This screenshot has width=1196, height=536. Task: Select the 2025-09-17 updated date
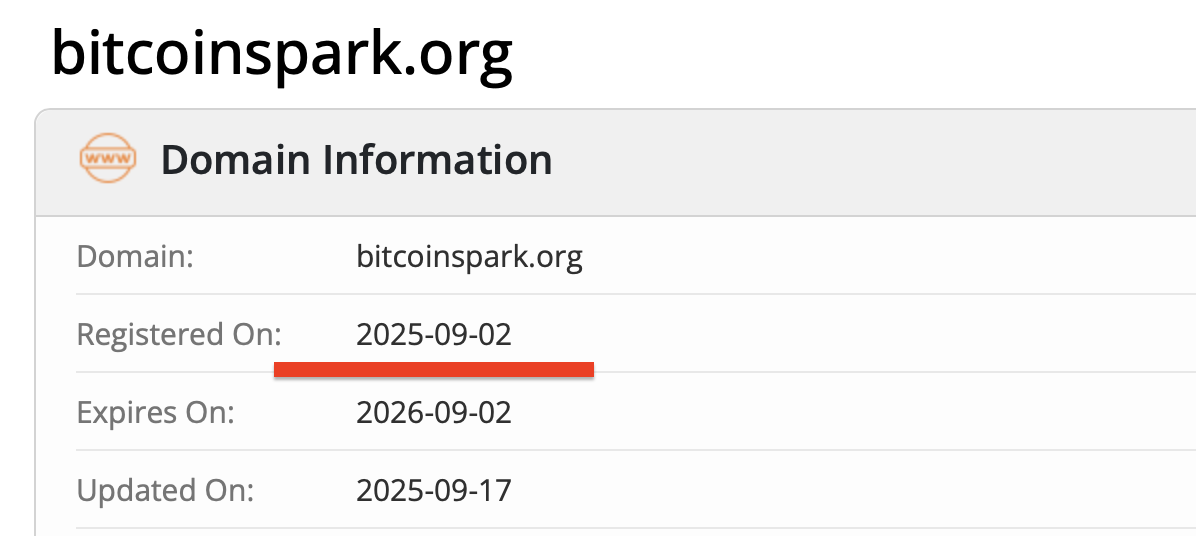[x=434, y=490]
